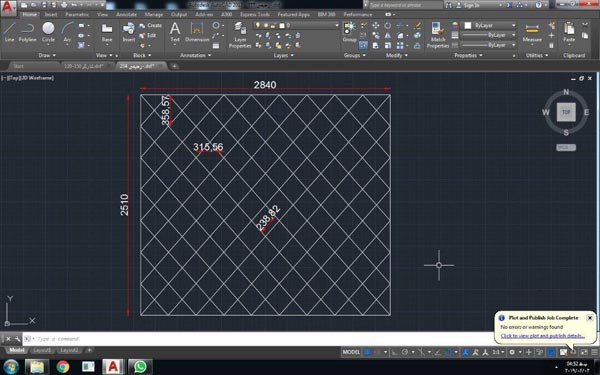Expand the Annotation panel
600x375 pixels.
coord(196,55)
